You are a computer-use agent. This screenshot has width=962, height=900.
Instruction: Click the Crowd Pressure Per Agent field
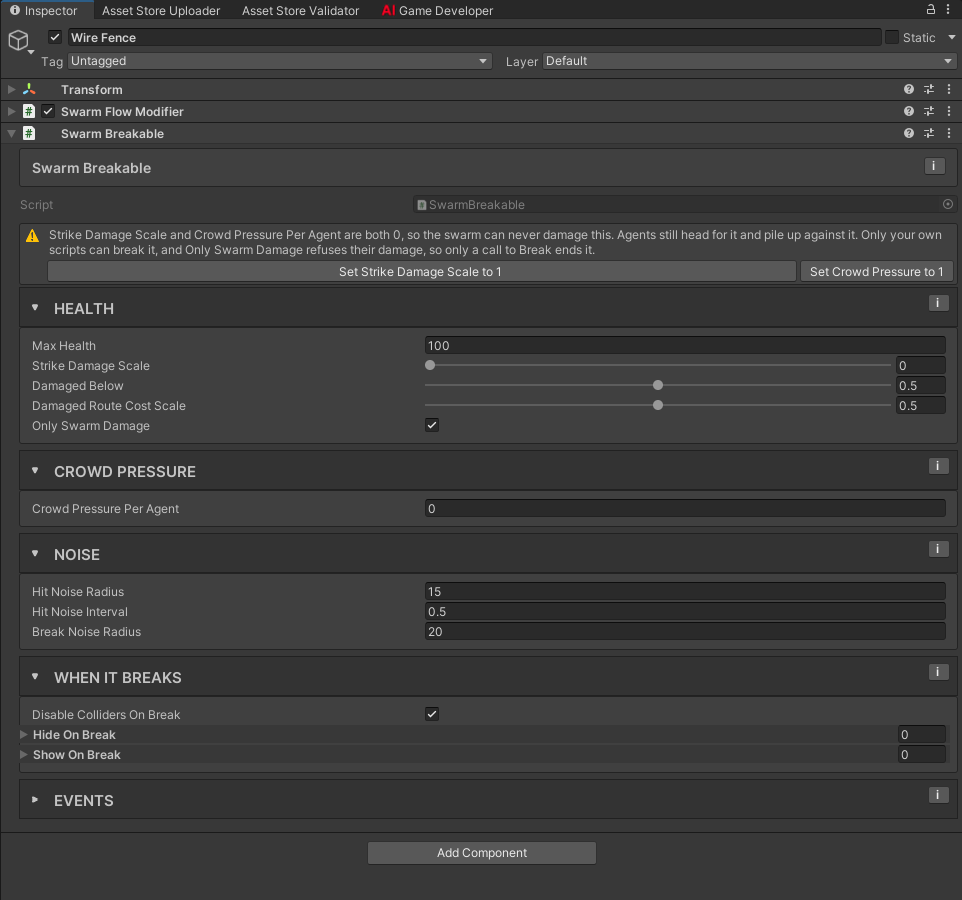[685, 508]
